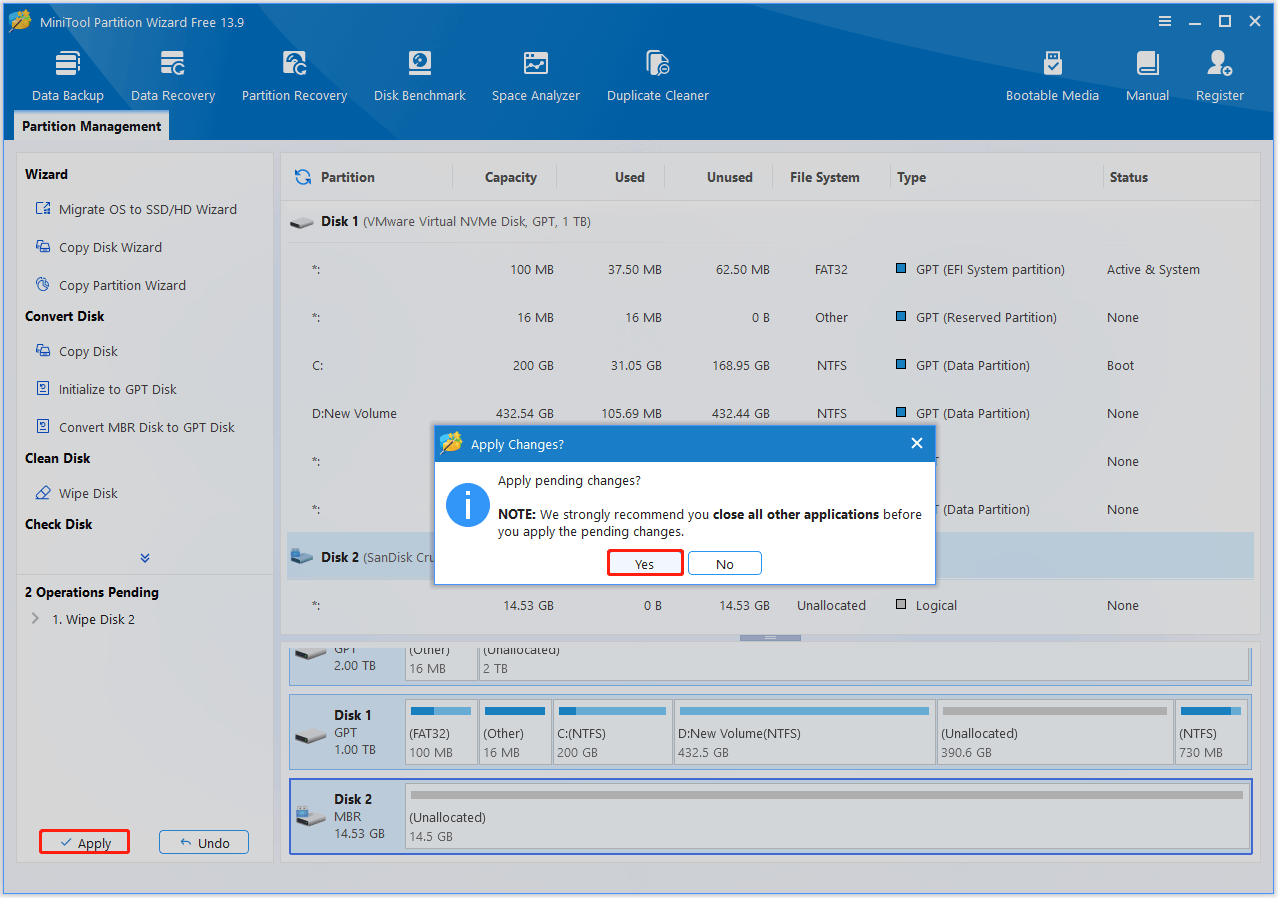The width and height of the screenshot is (1278, 898).
Task: Sort by Used column header
Action: point(629,177)
